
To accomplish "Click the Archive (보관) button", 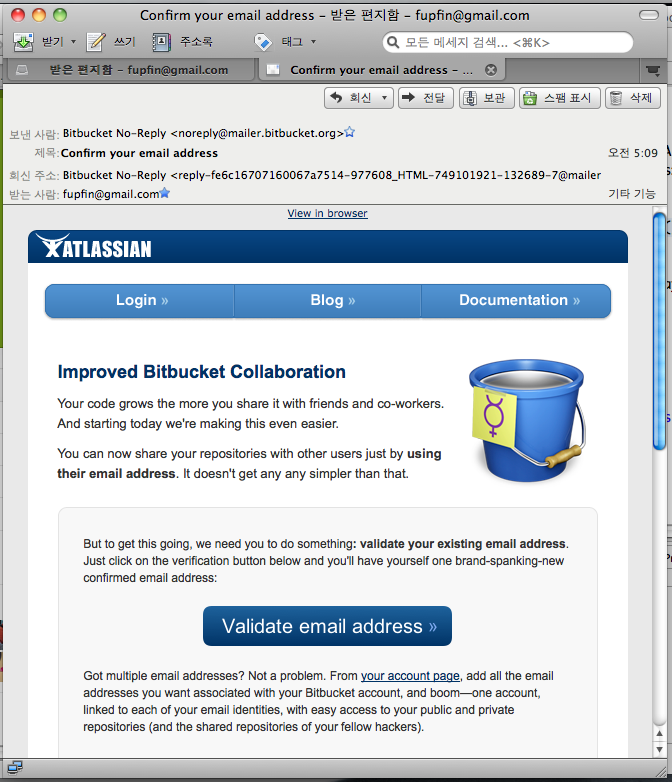I will 486,98.
